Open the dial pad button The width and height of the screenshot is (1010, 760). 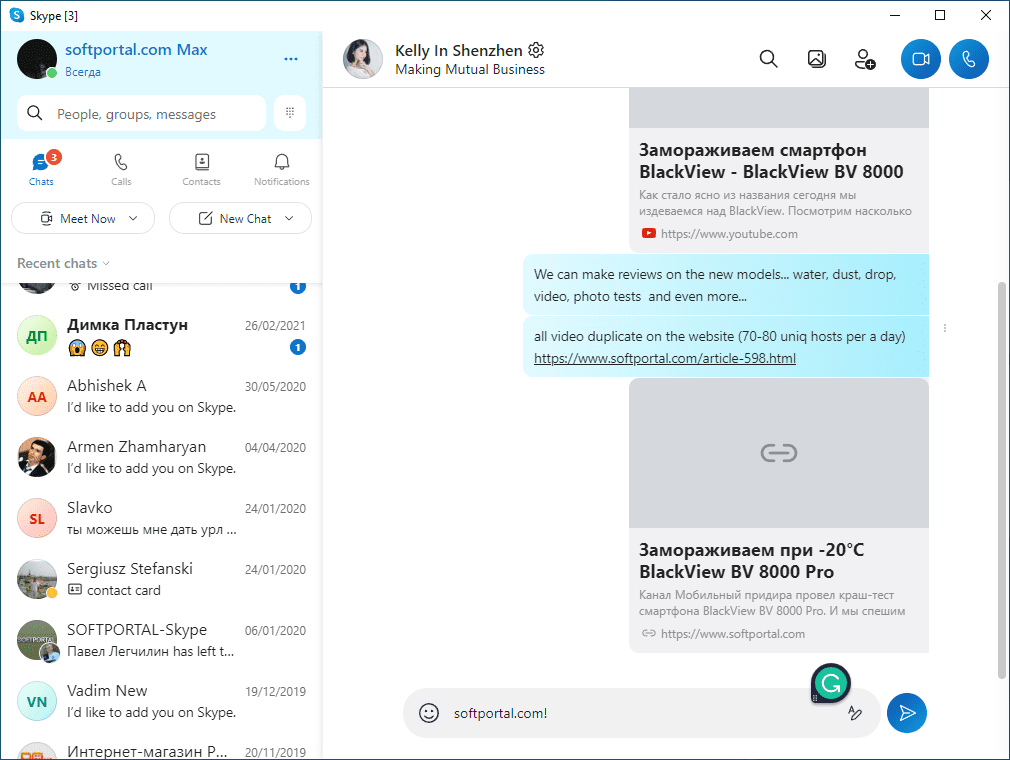[x=290, y=113]
